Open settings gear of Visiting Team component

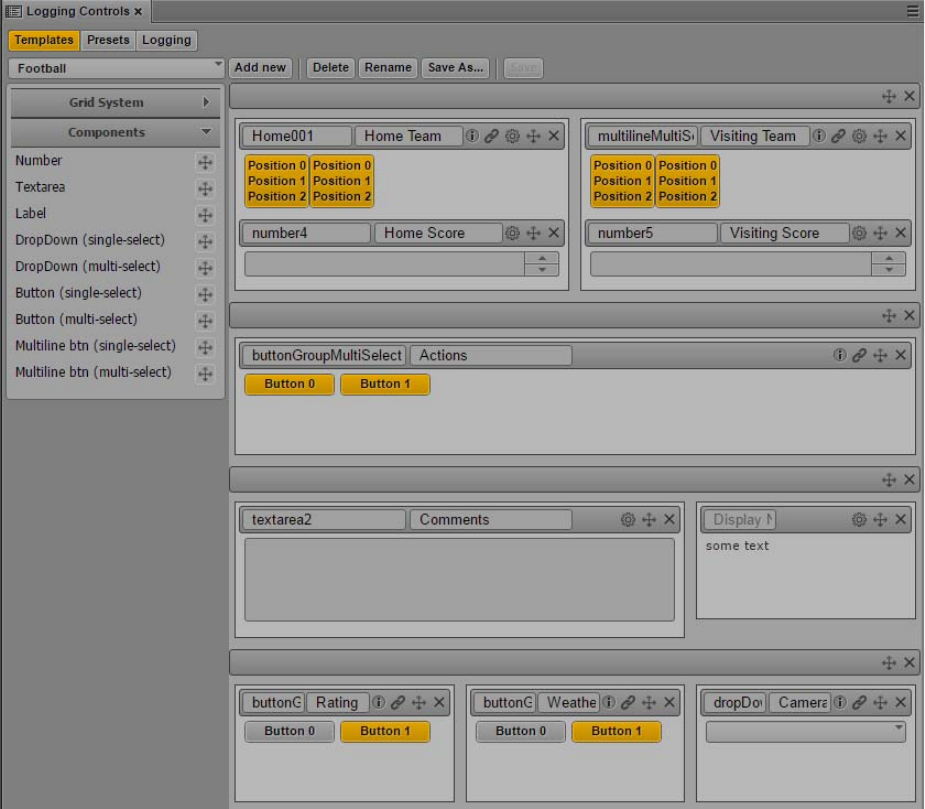click(x=859, y=136)
